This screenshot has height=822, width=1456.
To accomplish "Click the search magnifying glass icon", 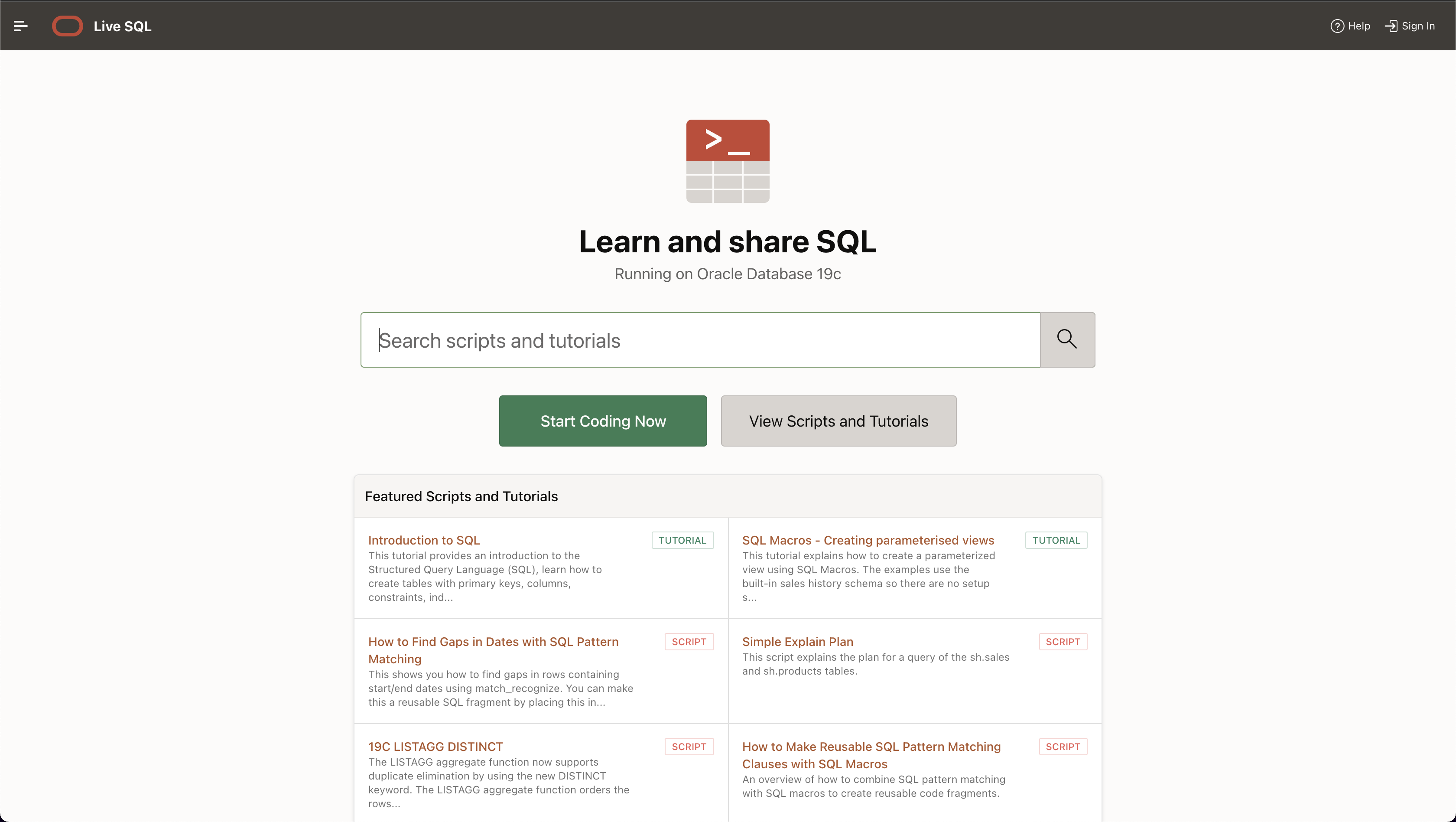I will pos(1067,339).
